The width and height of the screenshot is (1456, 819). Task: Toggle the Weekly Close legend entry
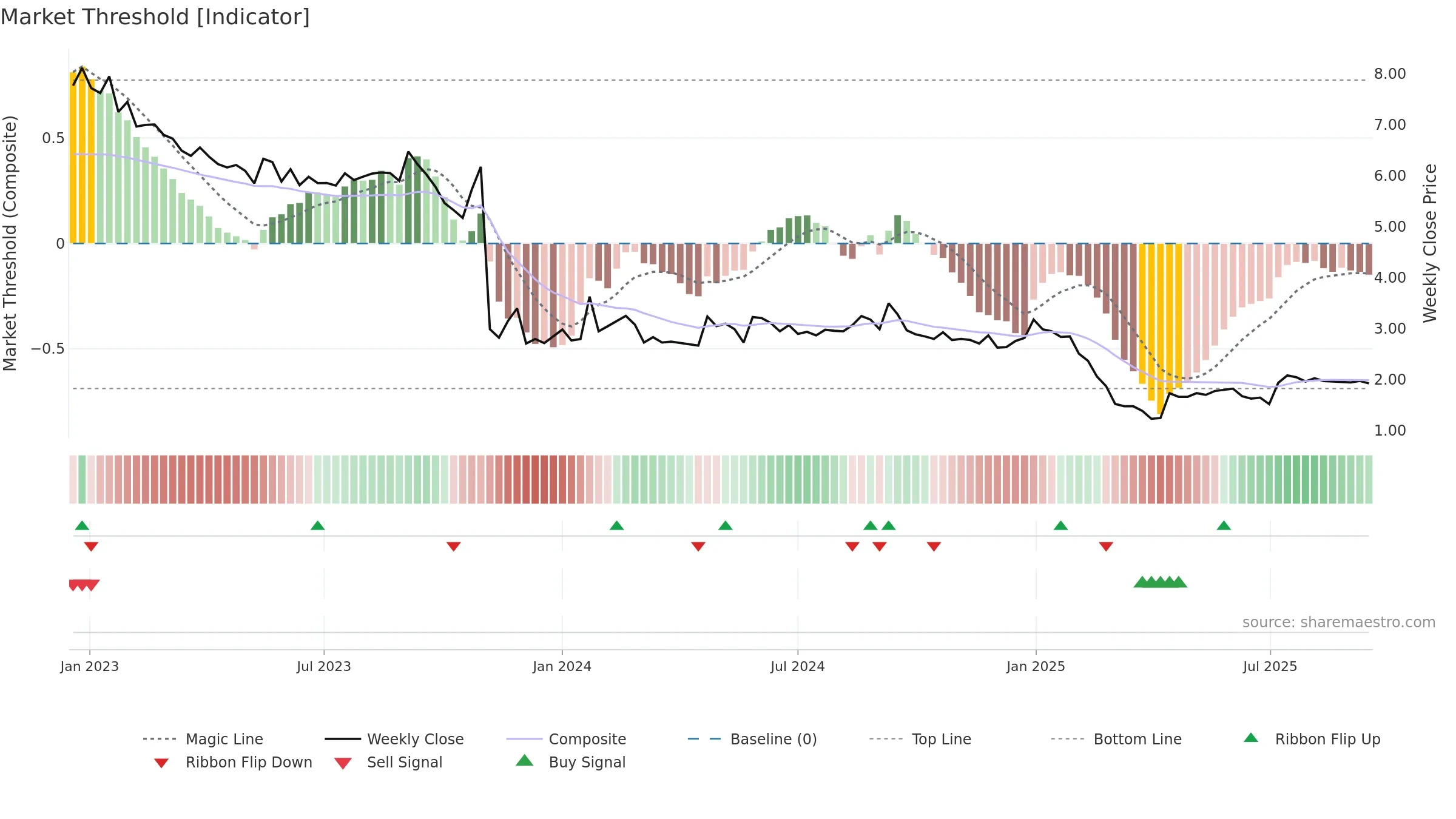[394, 739]
